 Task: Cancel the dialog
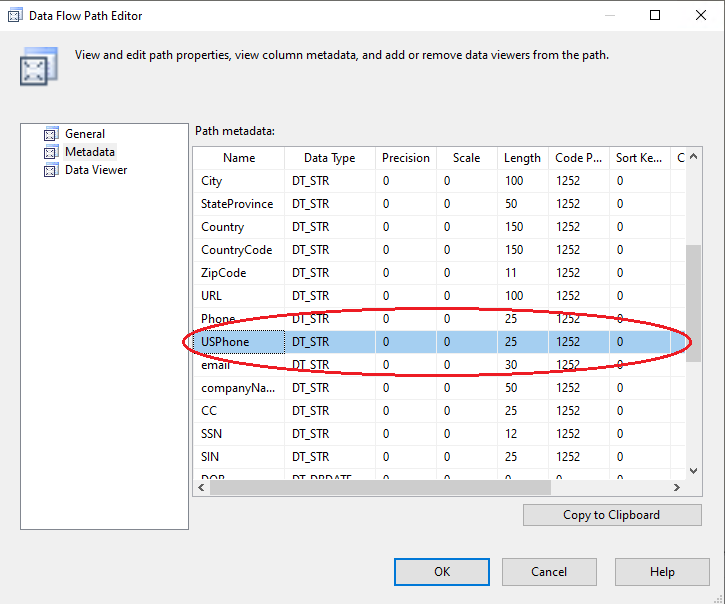click(548, 572)
